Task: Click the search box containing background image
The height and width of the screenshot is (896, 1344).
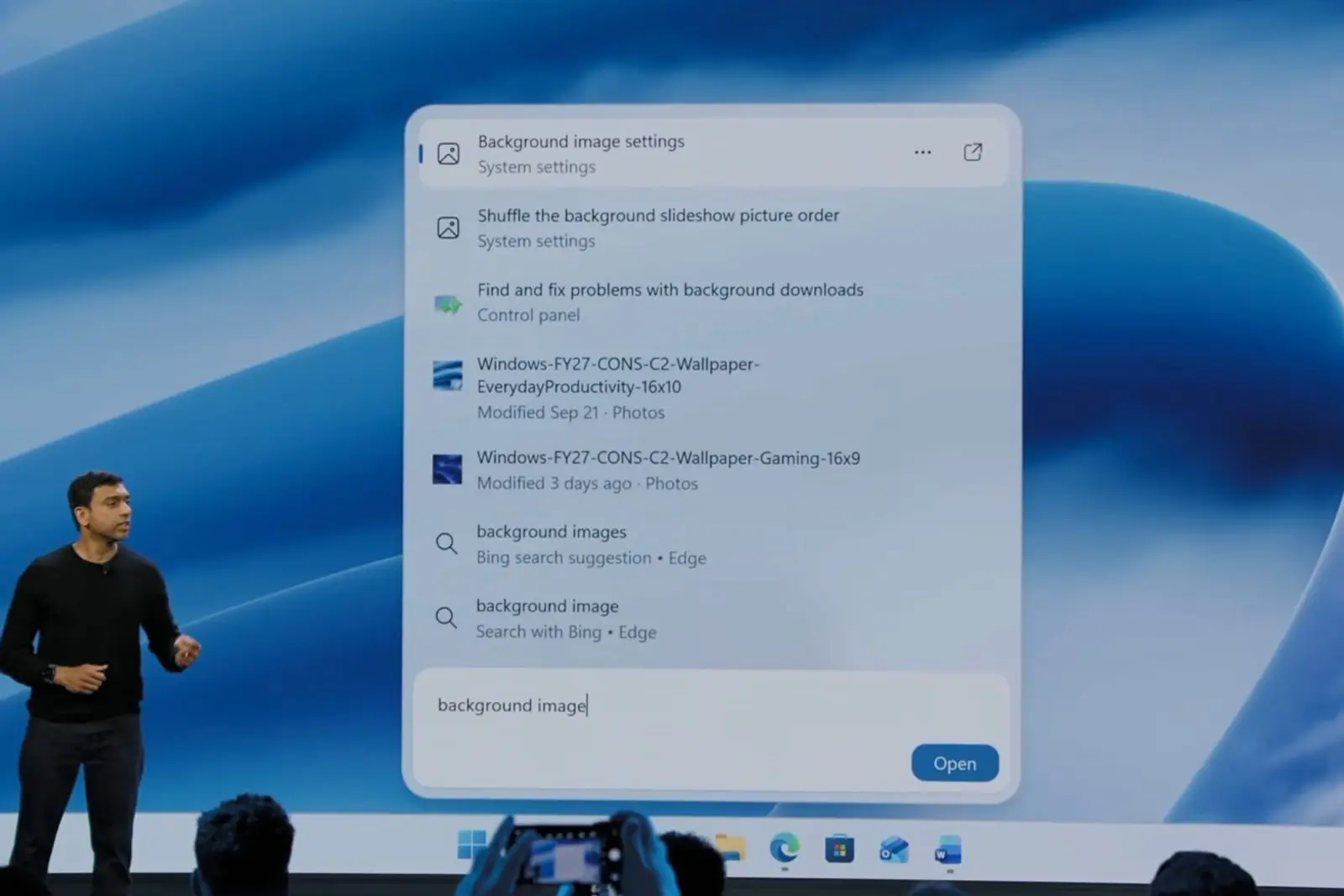Action: tap(711, 729)
